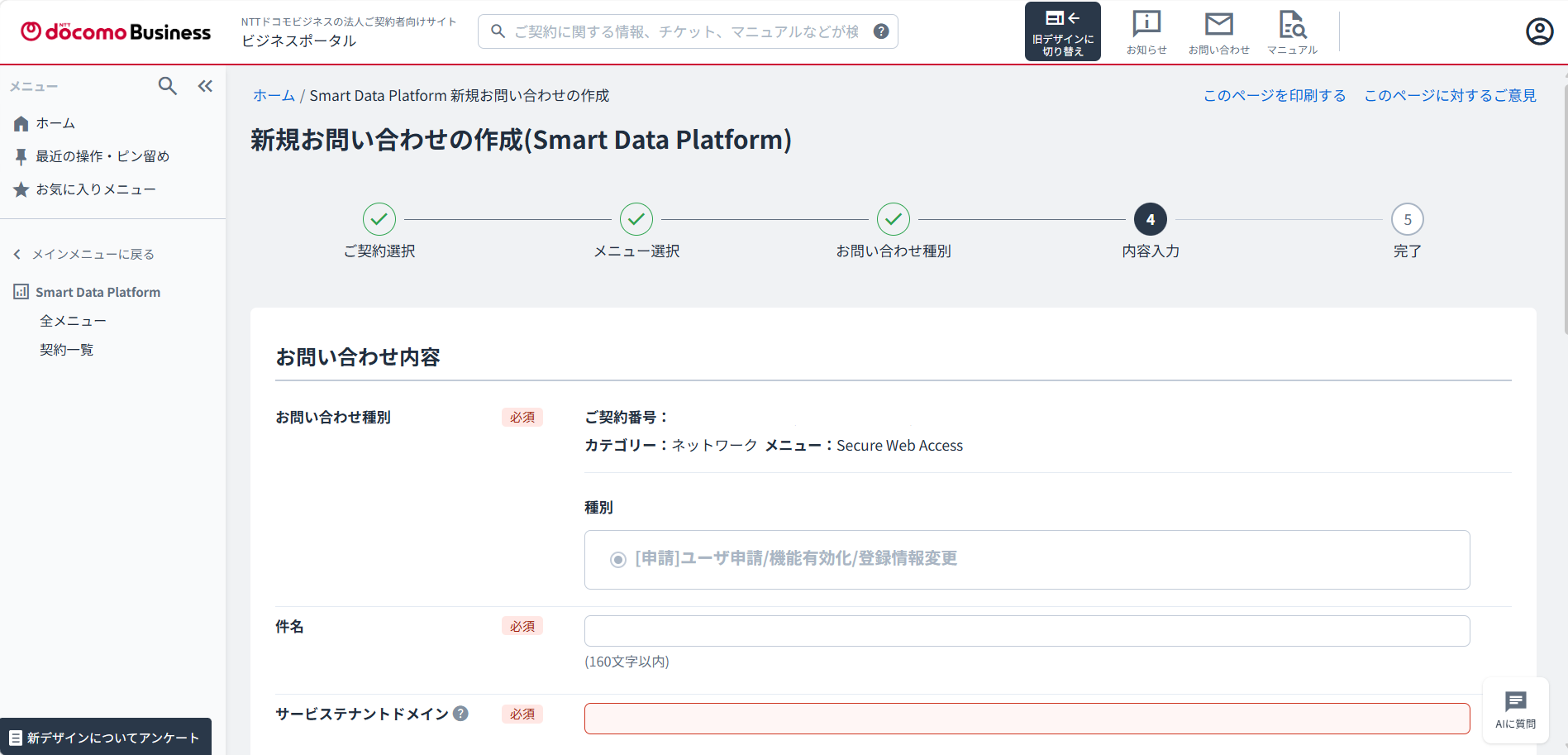Open the お知らせ notifications icon
The height and width of the screenshot is (755, 1568).
1146,32
